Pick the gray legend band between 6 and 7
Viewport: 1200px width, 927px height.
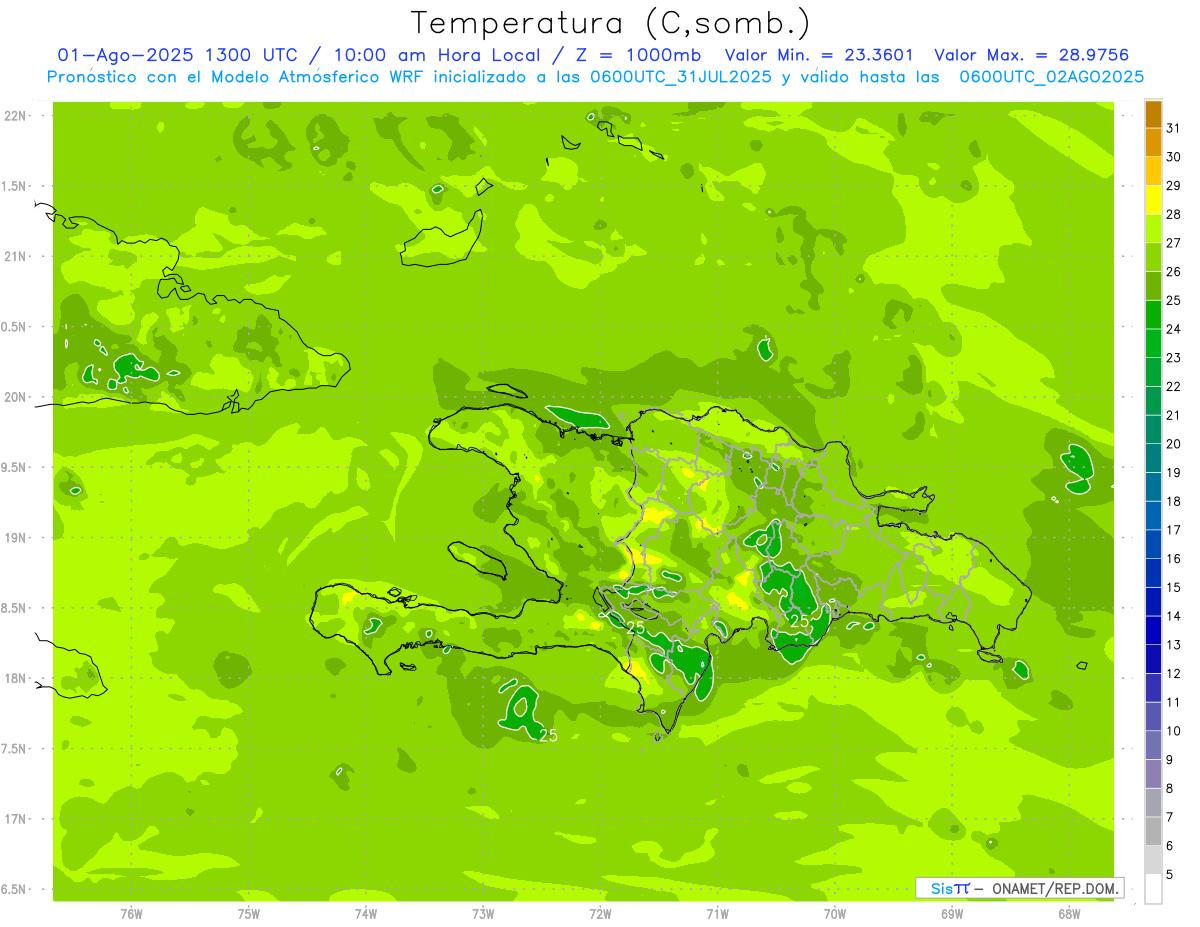pos(1153,832)
